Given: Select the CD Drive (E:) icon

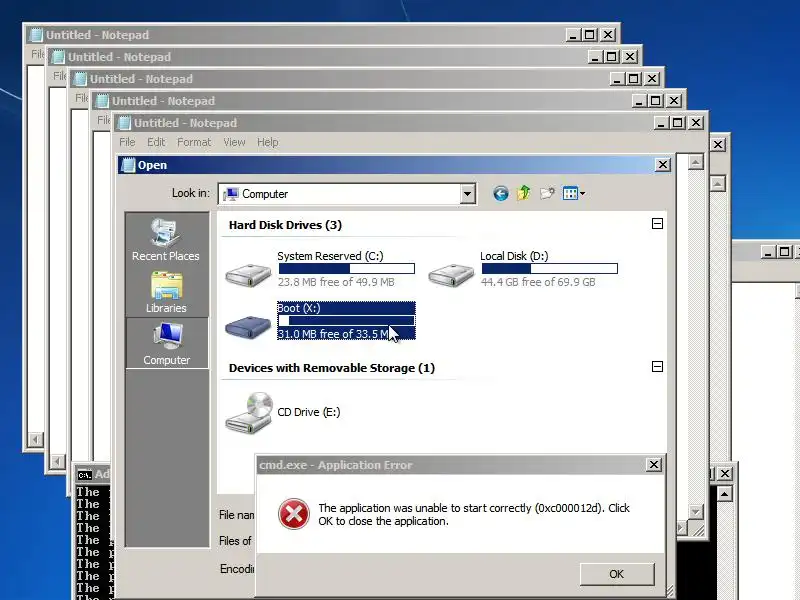Looking at the screenshot, I should pyautogui.click(x=249, y=413).
